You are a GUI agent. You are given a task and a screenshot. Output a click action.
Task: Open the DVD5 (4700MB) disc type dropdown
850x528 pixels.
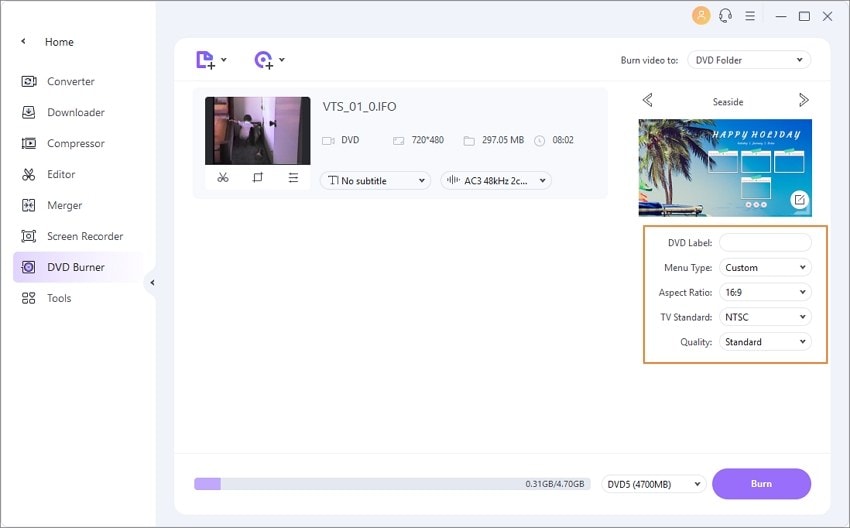[653, 484]
